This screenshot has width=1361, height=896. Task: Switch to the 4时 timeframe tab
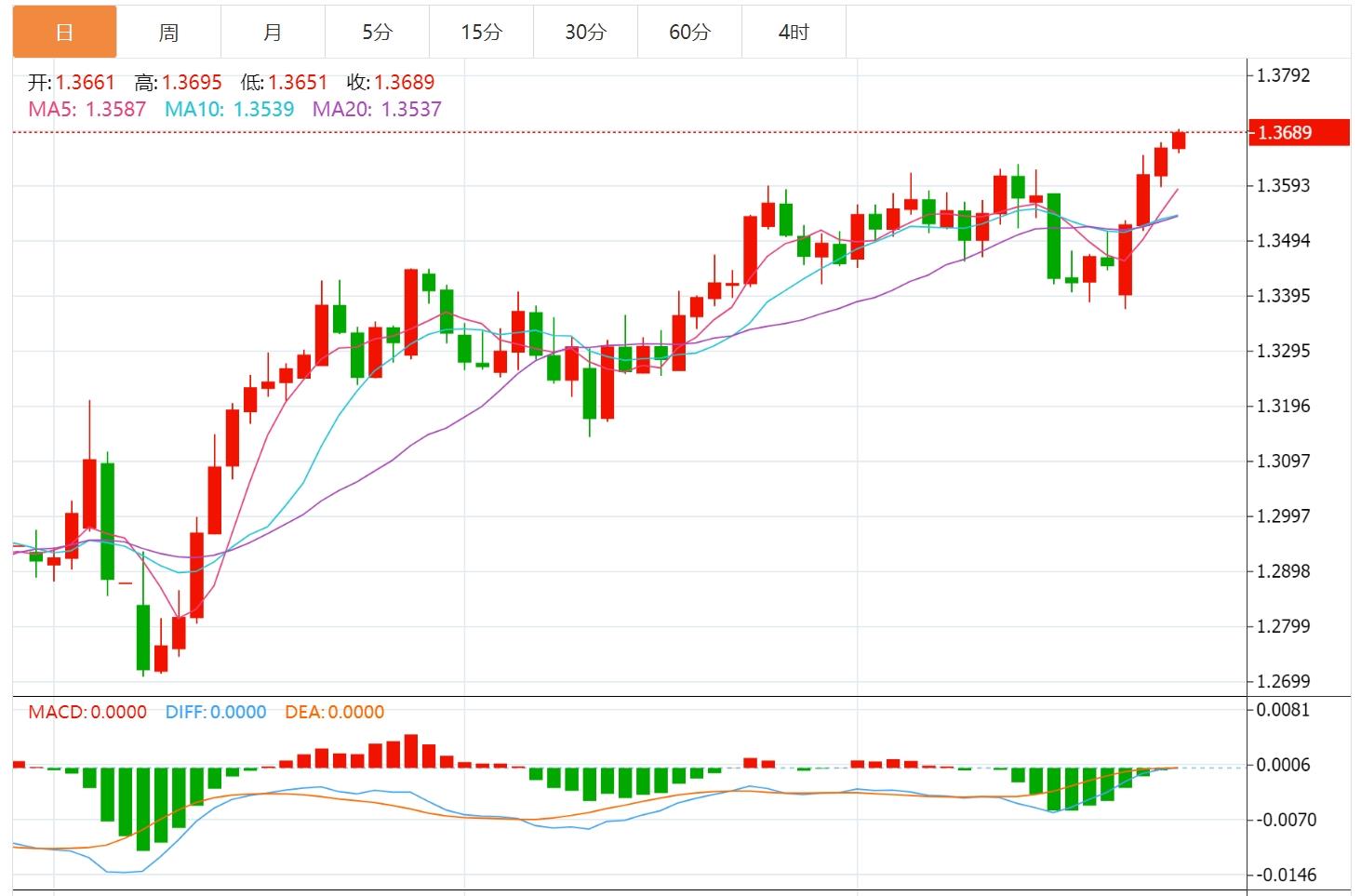coord(794,33)
